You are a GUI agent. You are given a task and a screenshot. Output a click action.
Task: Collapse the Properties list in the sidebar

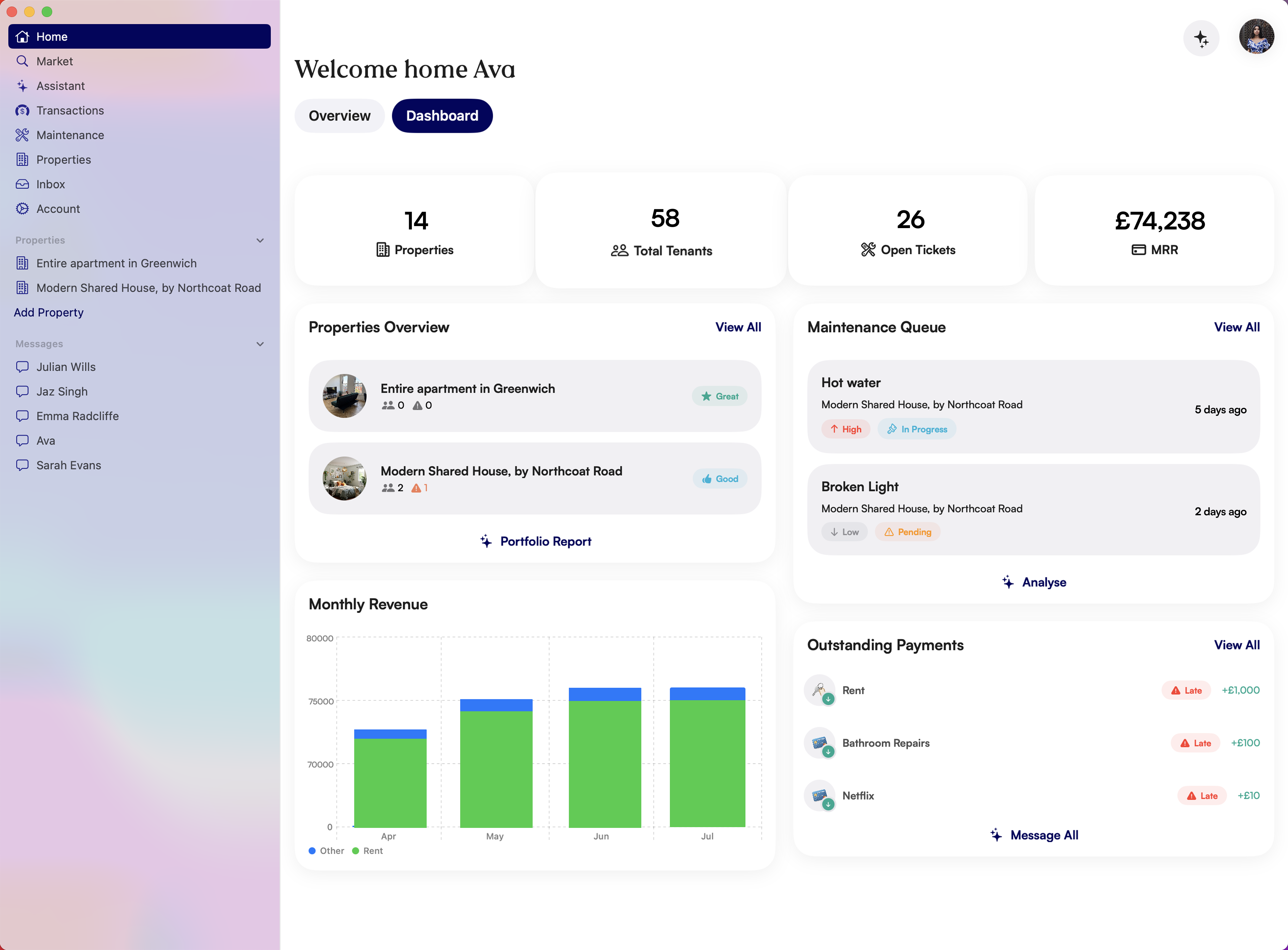point(261,241)
